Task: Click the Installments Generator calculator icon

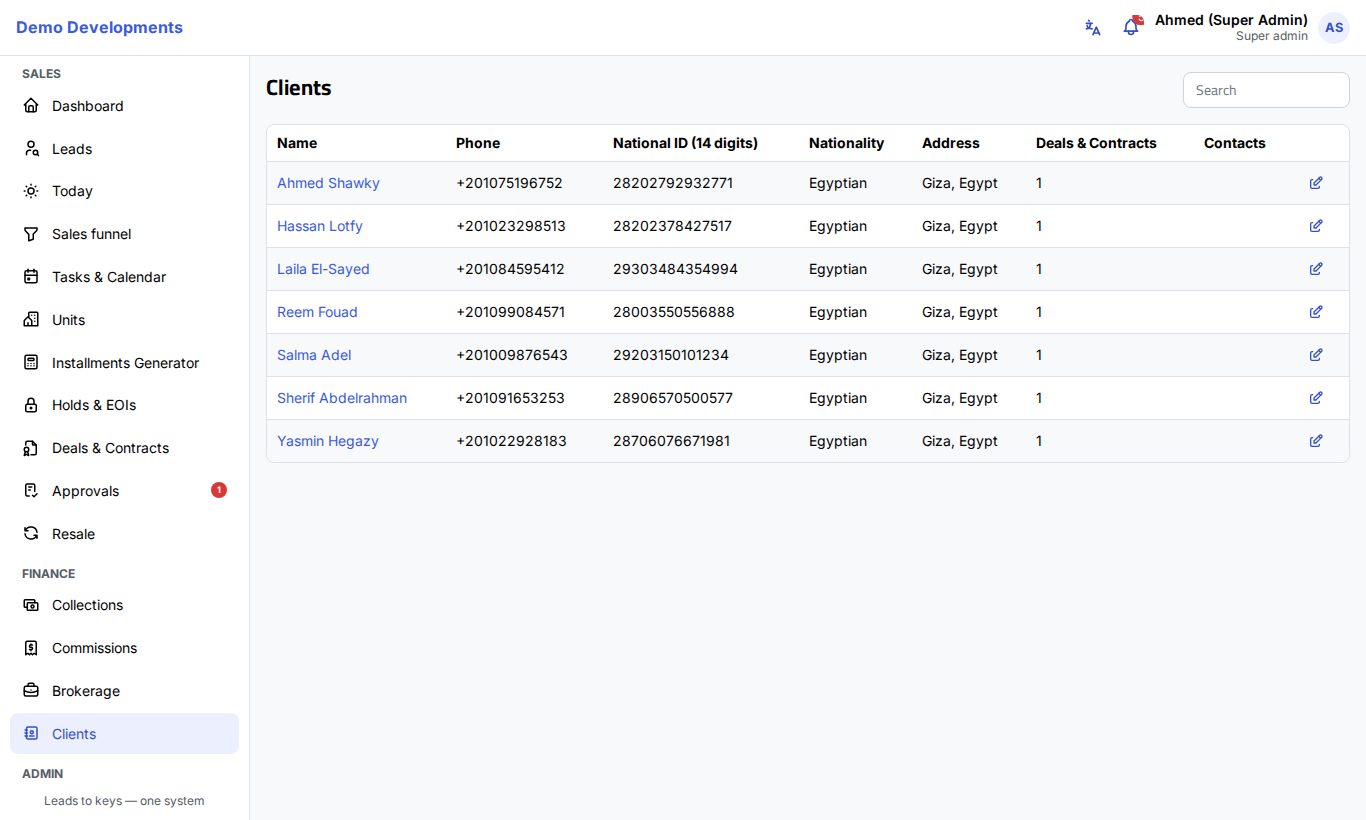Action: (31, 363)
